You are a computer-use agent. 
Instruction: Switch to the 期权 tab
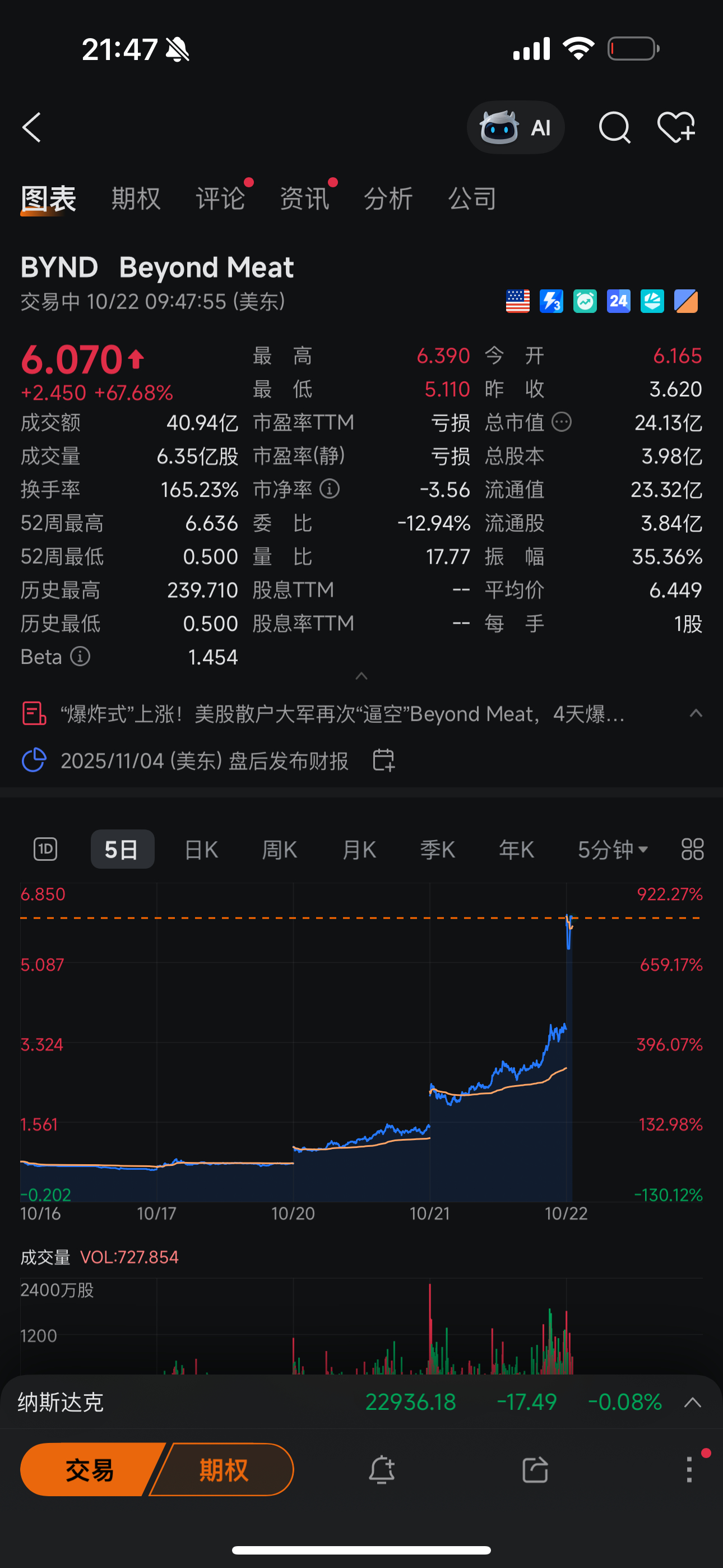coord(136,199)
